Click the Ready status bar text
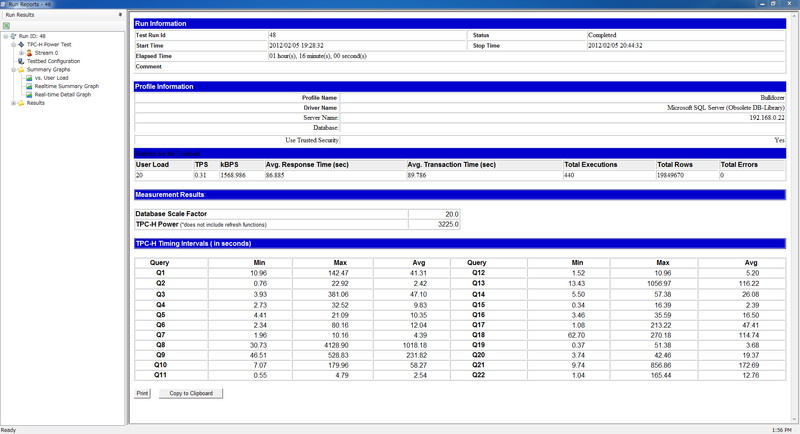This screenshot has height=434, width=800. (x=8, y=430)
